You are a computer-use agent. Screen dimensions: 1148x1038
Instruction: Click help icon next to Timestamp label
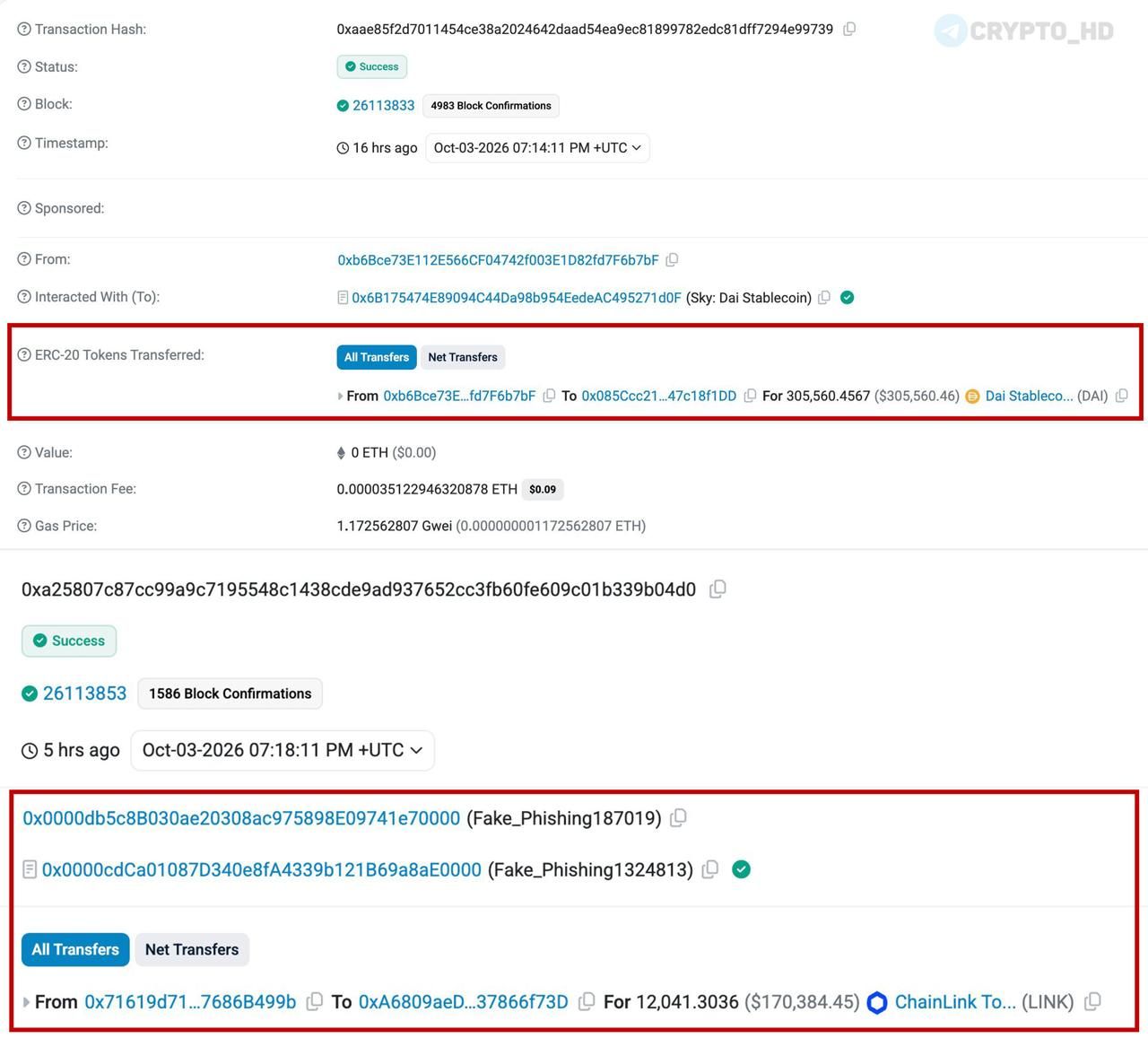[24, 144]
